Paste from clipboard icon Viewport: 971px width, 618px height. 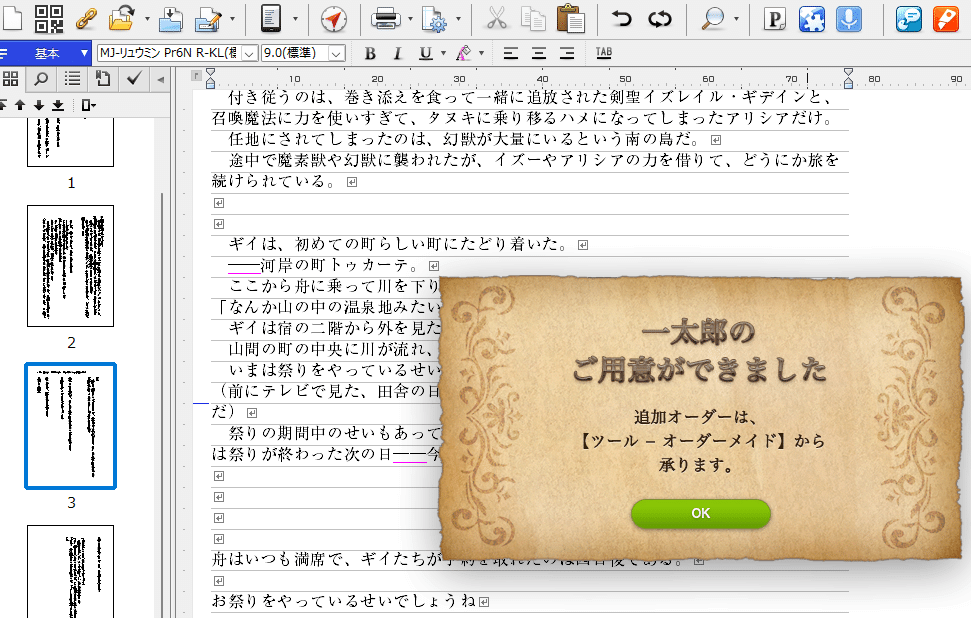(x=570, y=19)
